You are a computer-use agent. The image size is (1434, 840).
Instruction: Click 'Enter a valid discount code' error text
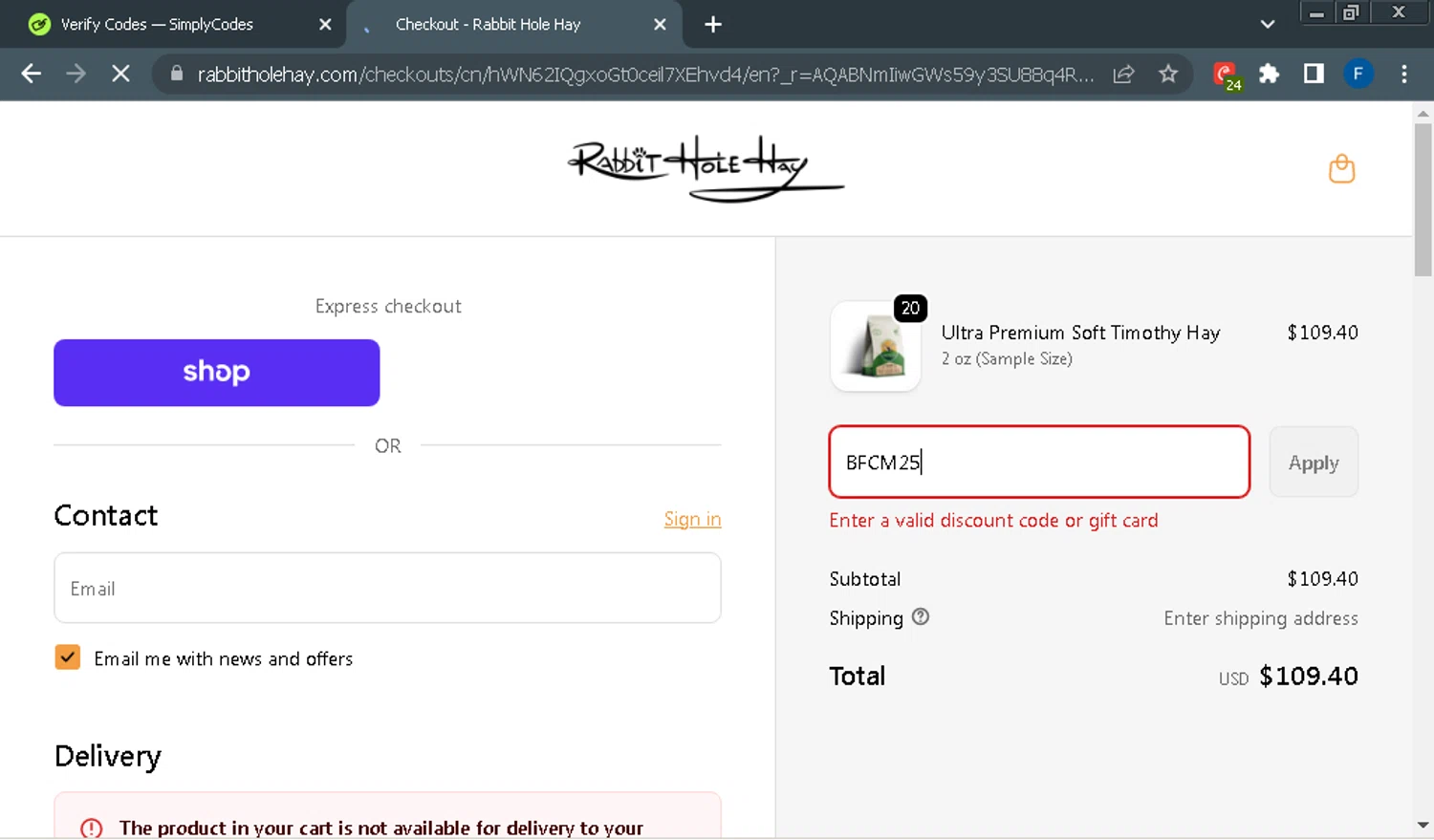click(x=993, y=521)
